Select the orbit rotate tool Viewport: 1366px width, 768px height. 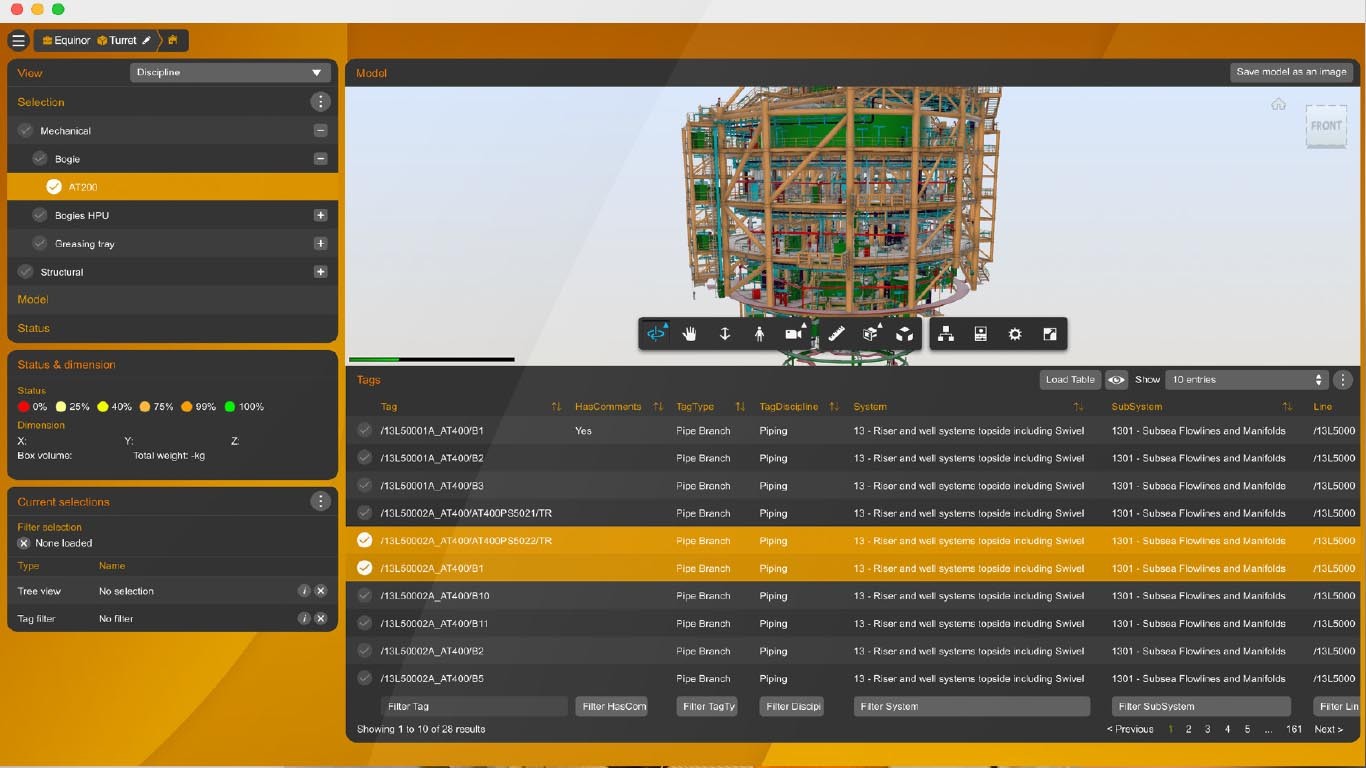click(656, 334)
